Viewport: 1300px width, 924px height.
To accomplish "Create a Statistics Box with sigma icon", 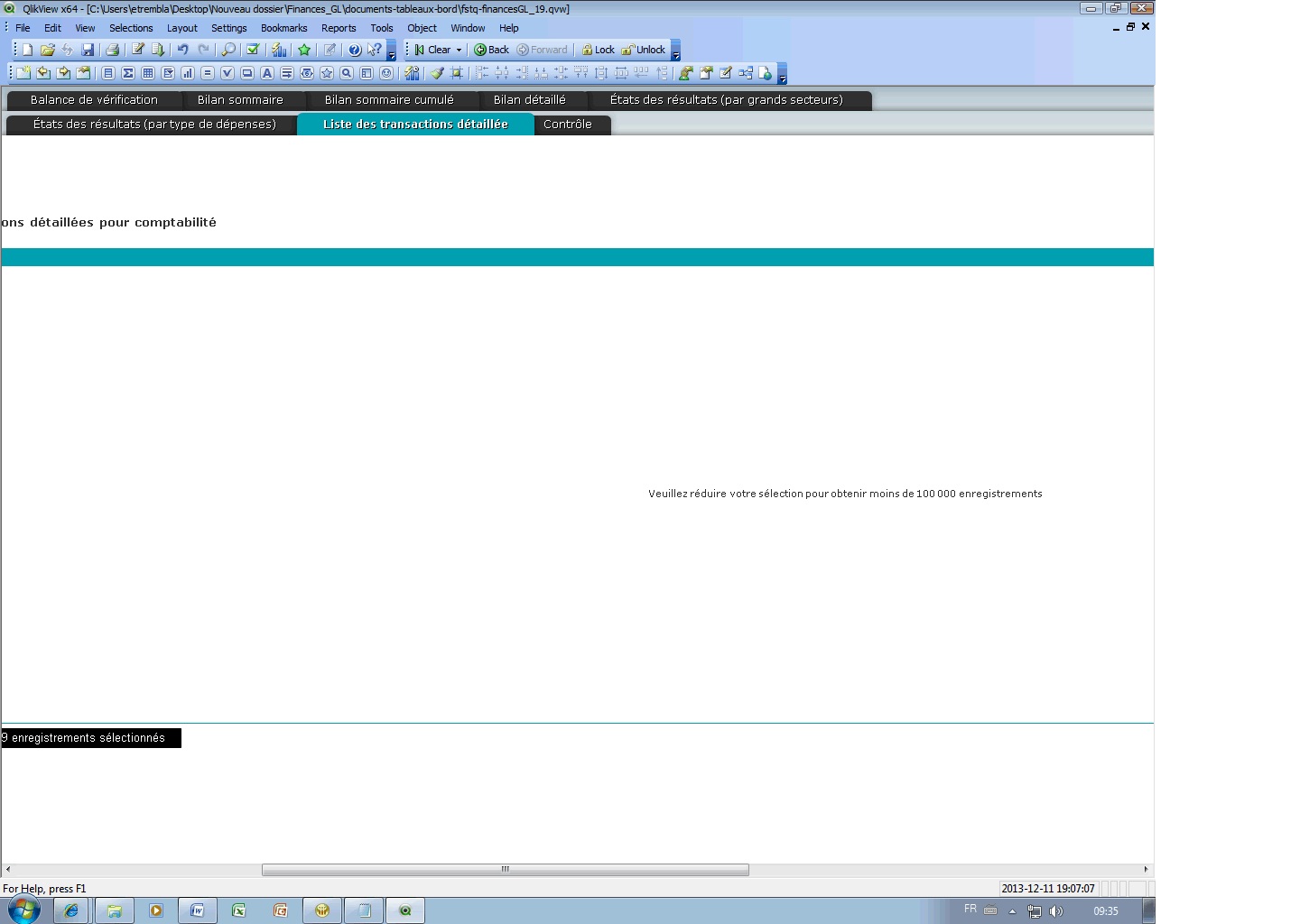I will click(x=128, y=73).
